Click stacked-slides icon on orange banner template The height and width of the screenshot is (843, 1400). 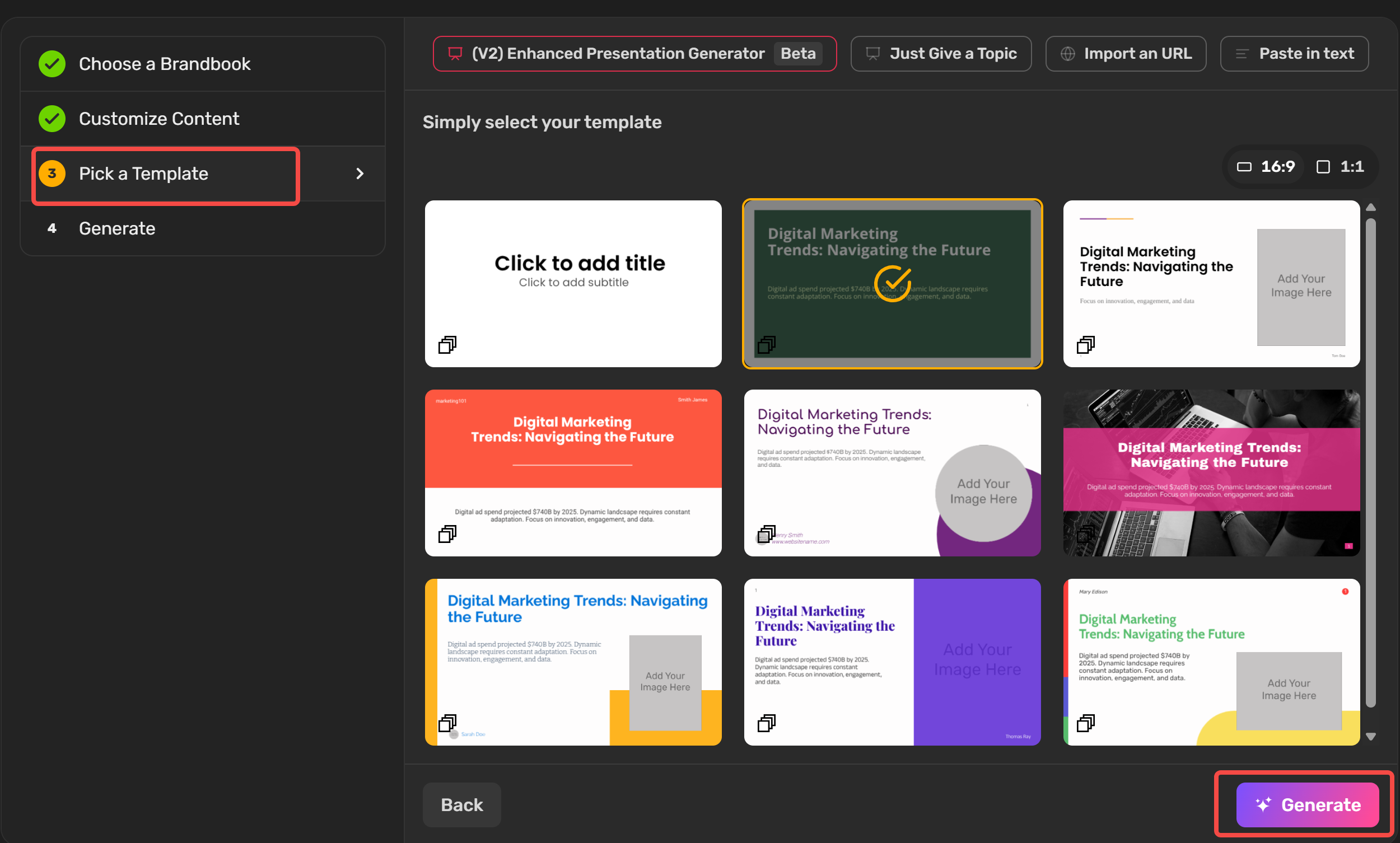click(447, 534)
